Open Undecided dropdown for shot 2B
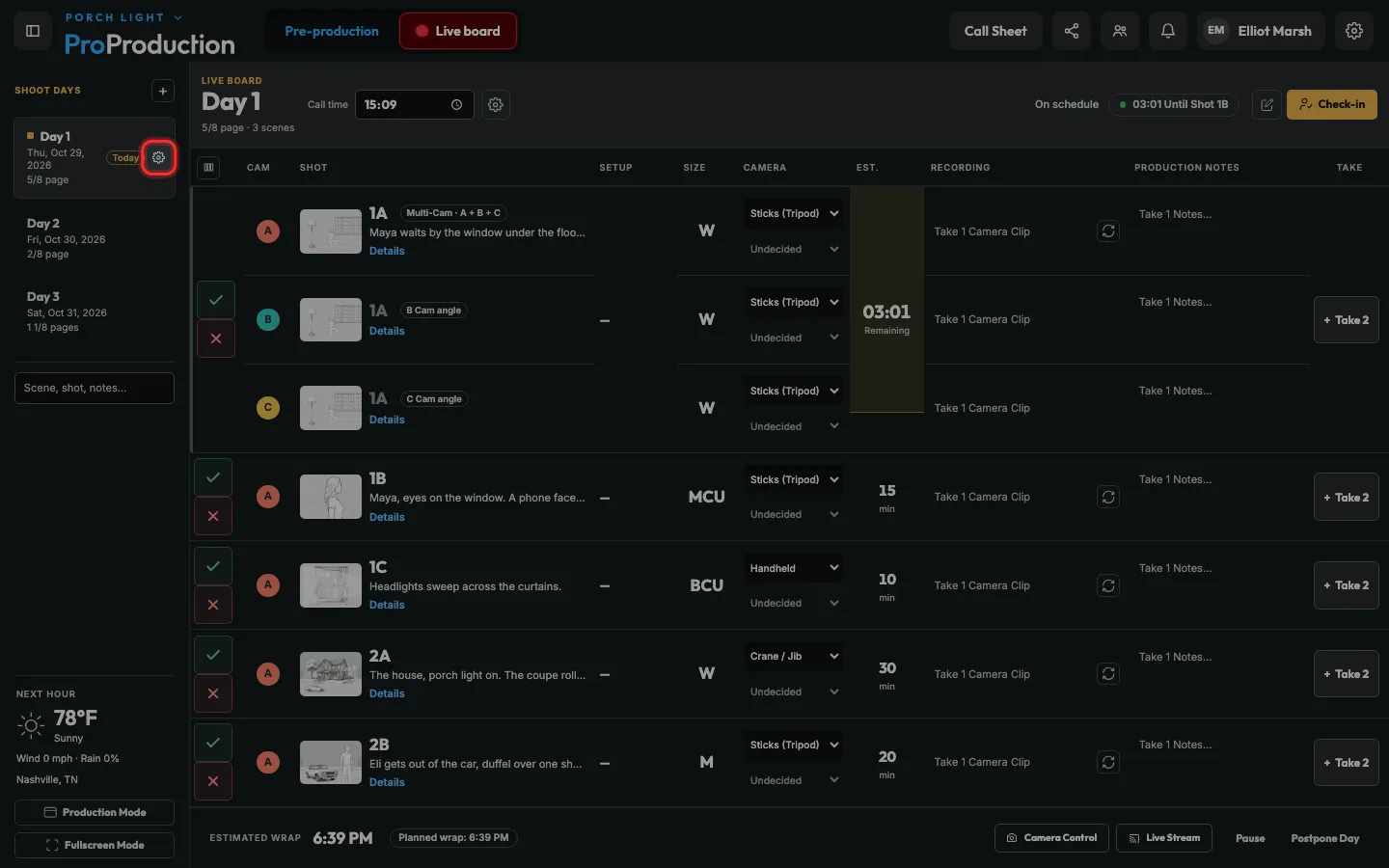 pos(793,781)
